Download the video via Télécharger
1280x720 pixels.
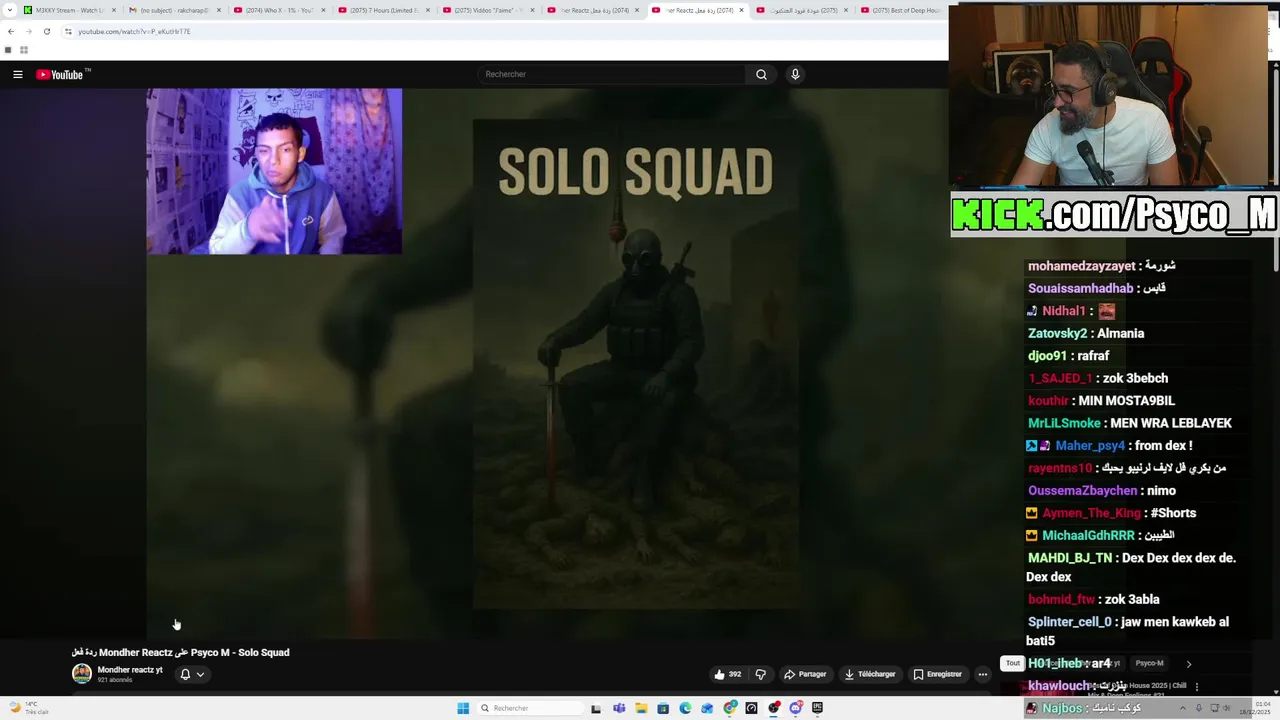[869, 674]
